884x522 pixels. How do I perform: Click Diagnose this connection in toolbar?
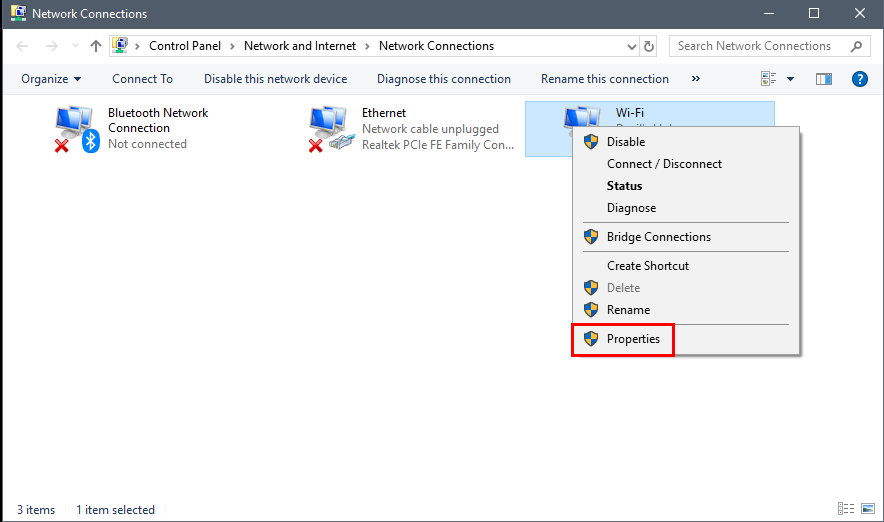(444, 79)
